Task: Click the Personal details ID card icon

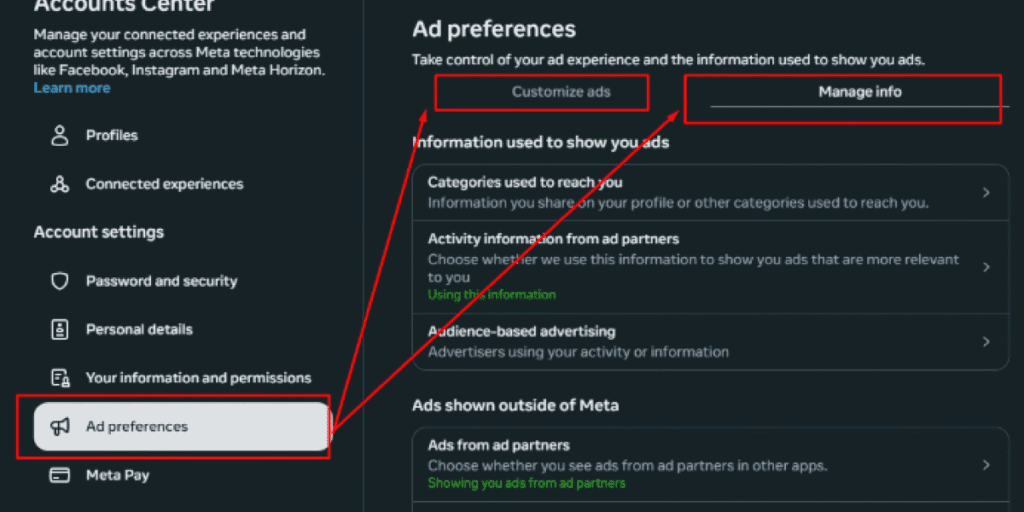Action: pyautogui.click(x=59, y=330)
